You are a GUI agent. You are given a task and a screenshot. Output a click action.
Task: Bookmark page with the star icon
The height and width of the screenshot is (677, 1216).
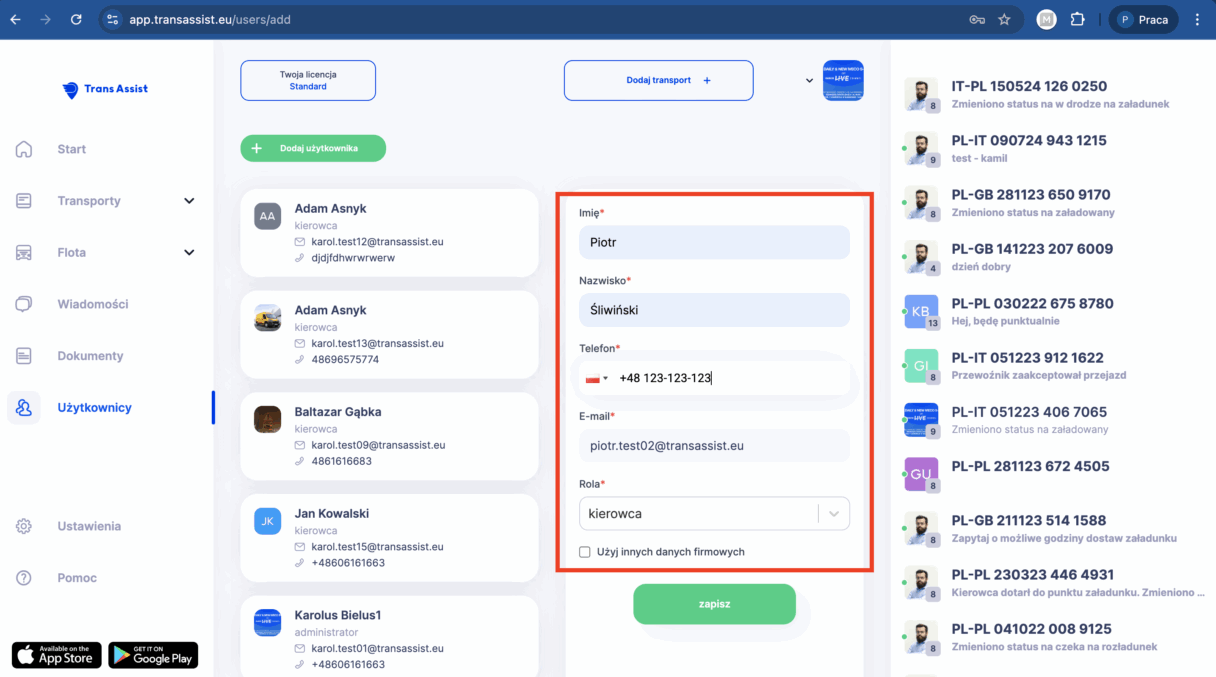1004,20
